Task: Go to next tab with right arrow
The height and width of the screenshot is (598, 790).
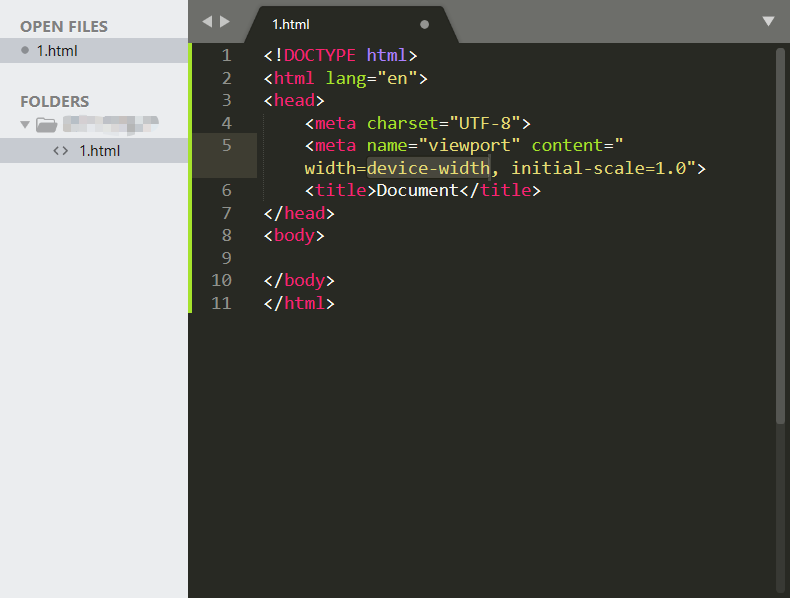Action: [x=225, y=22]
